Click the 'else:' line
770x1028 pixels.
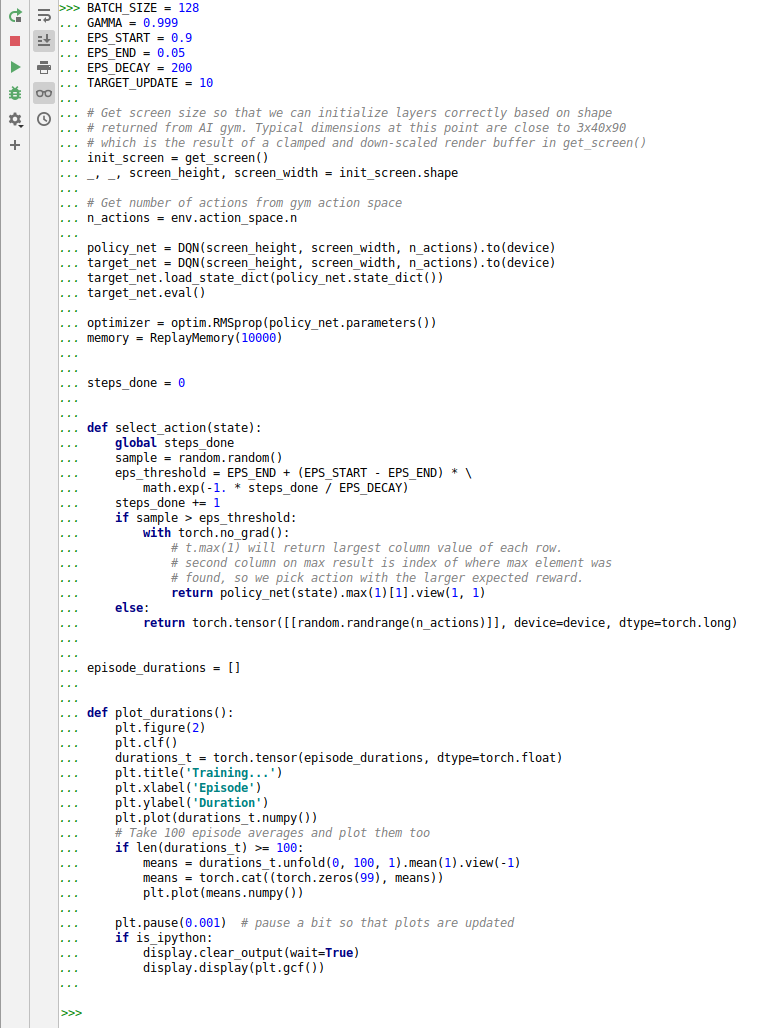click(132, 608)
